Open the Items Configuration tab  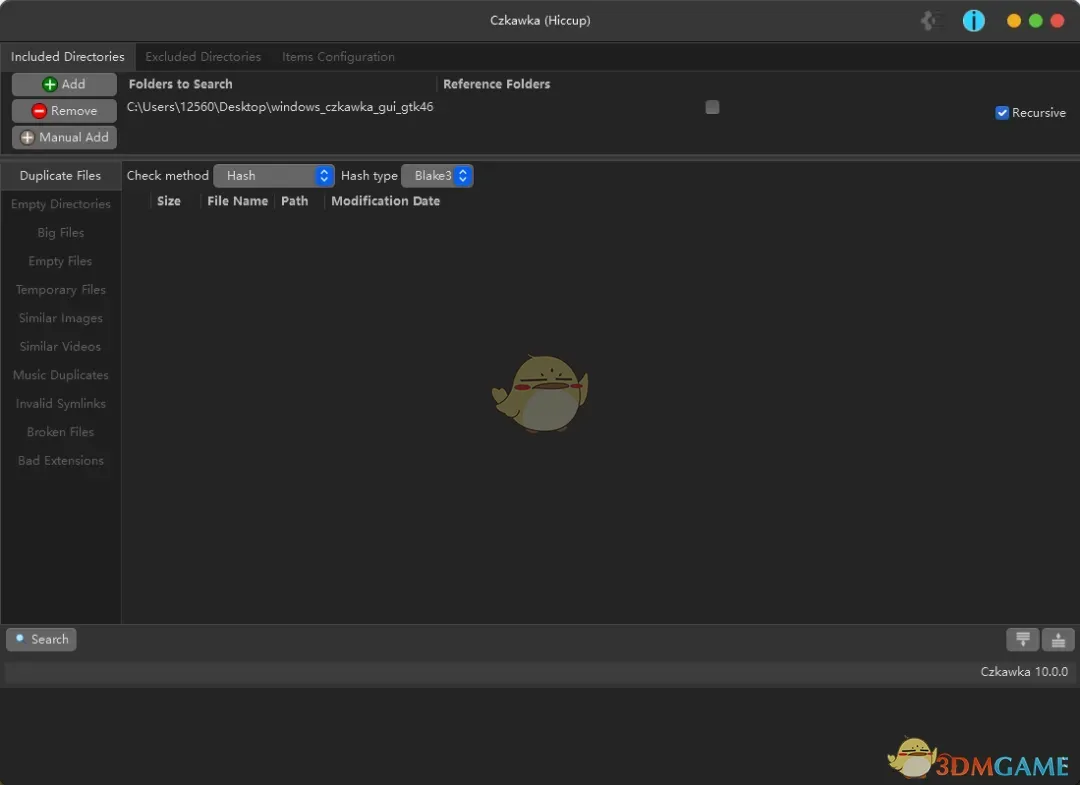(338, 57)
